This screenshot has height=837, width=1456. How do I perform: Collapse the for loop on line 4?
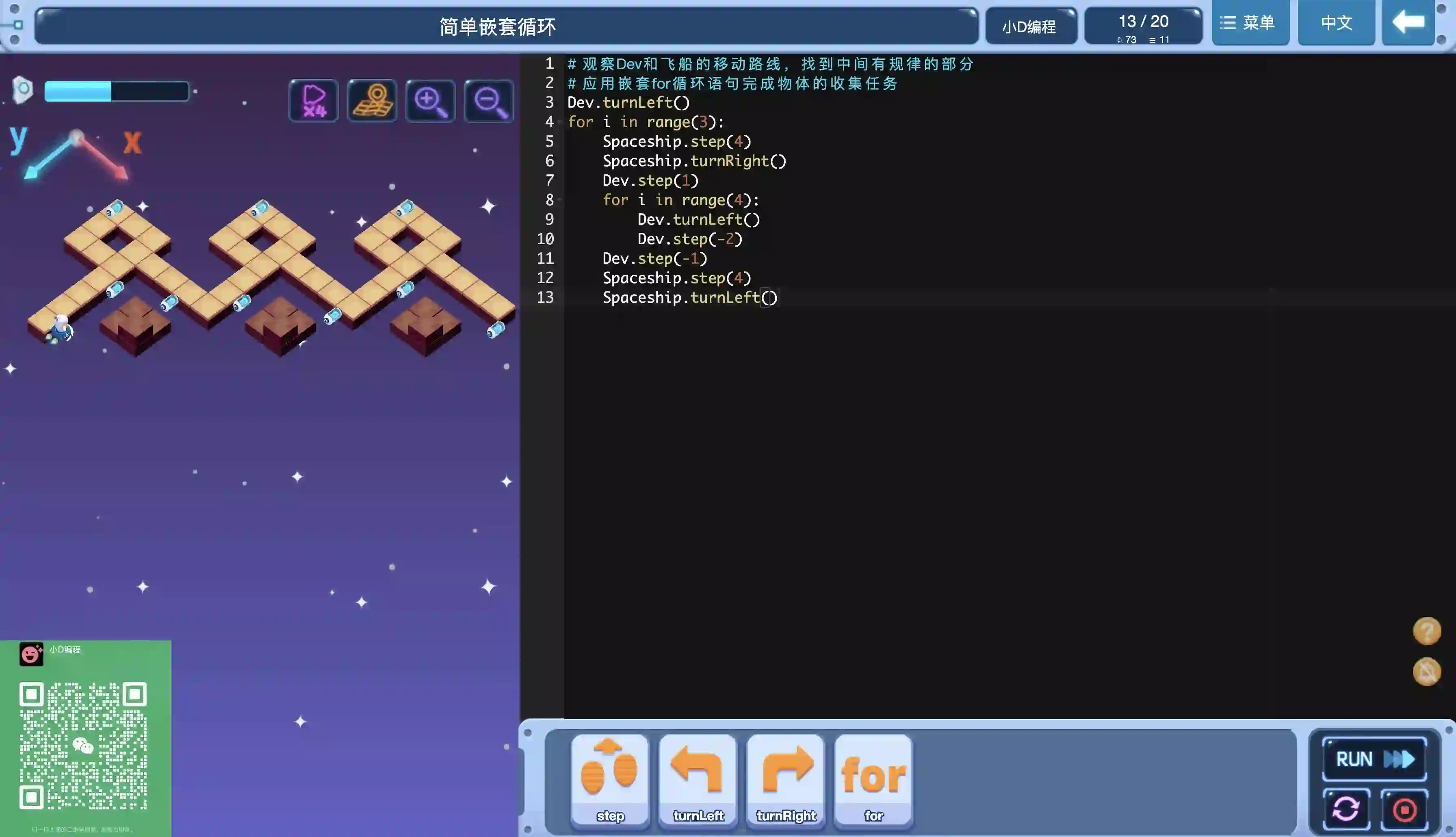pyautogui.click(x=560, y=122)
